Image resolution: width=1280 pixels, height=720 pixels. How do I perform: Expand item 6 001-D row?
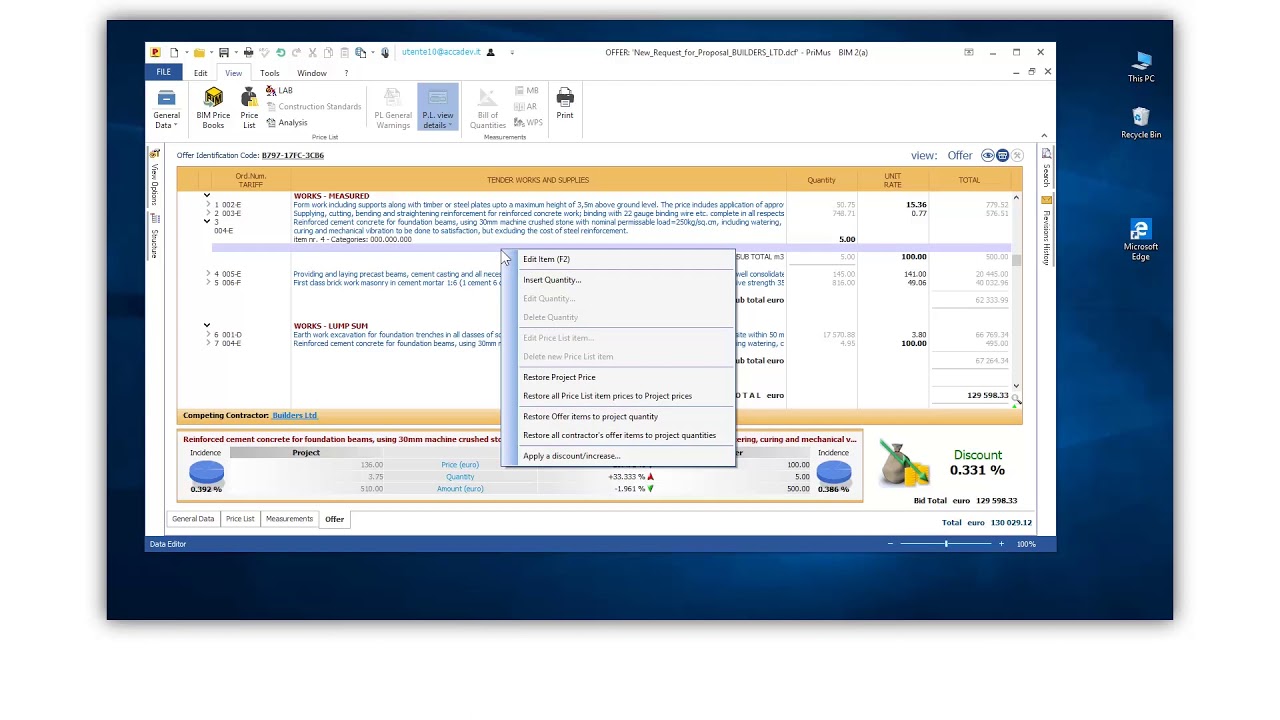click(208, 335)
